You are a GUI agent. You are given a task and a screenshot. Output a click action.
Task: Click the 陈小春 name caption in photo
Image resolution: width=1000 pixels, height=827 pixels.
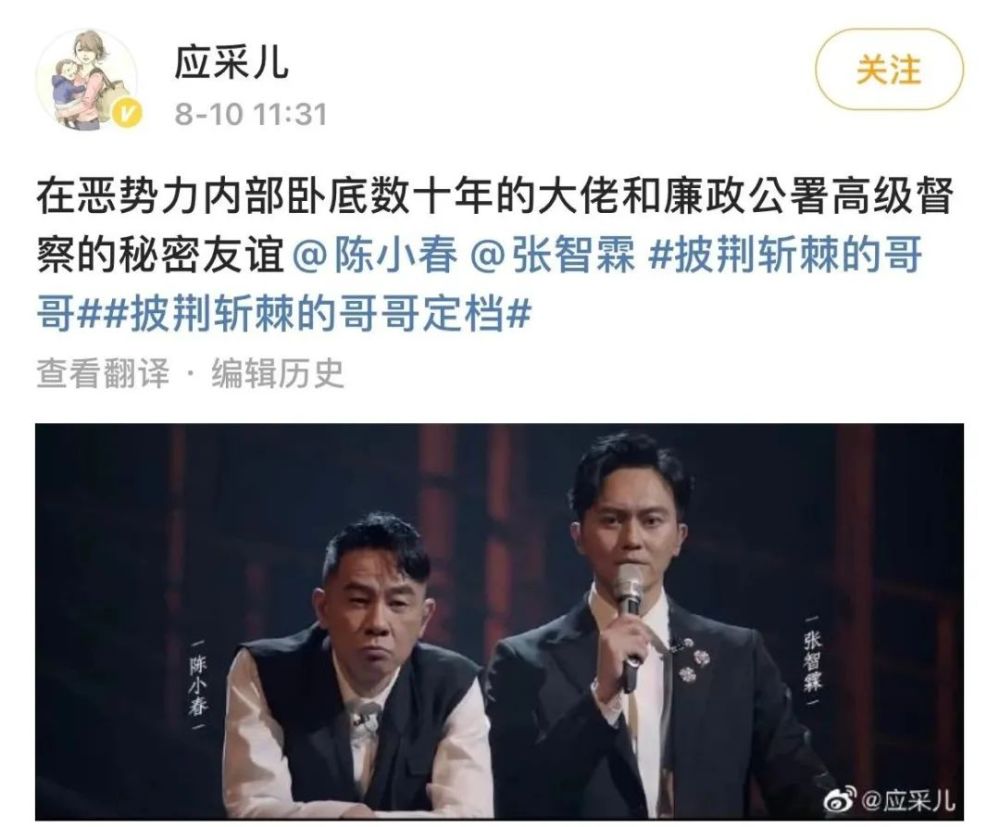tap(198, 684)
